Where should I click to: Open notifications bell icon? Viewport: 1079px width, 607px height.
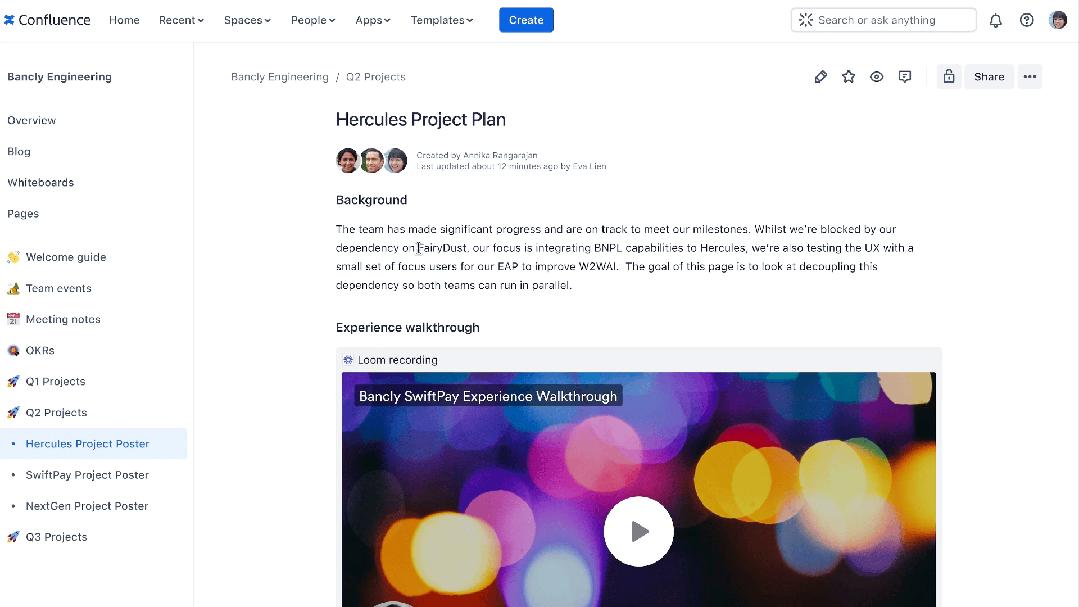pos(994,19)
